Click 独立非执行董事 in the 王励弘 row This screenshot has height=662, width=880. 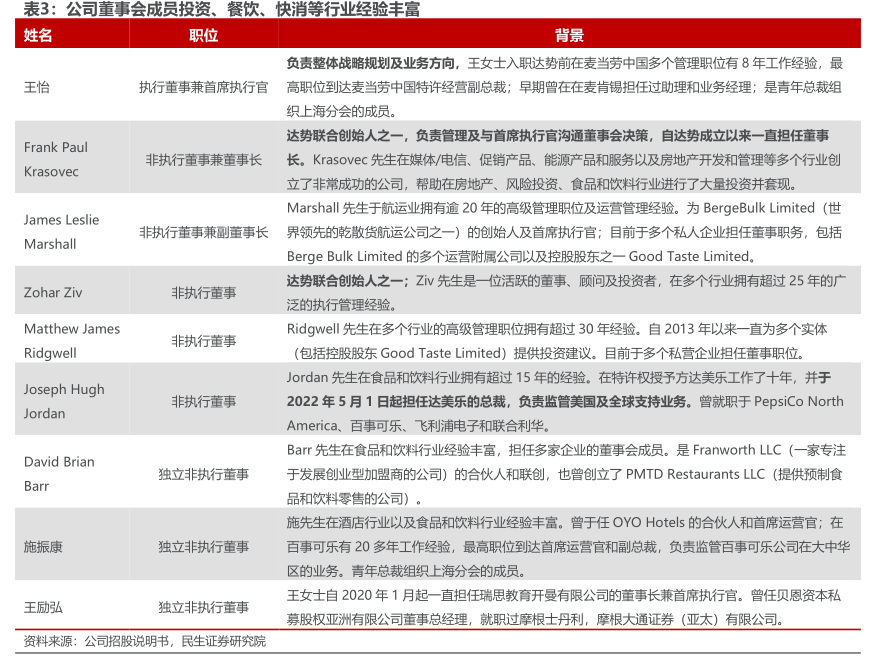pos(203,607)
